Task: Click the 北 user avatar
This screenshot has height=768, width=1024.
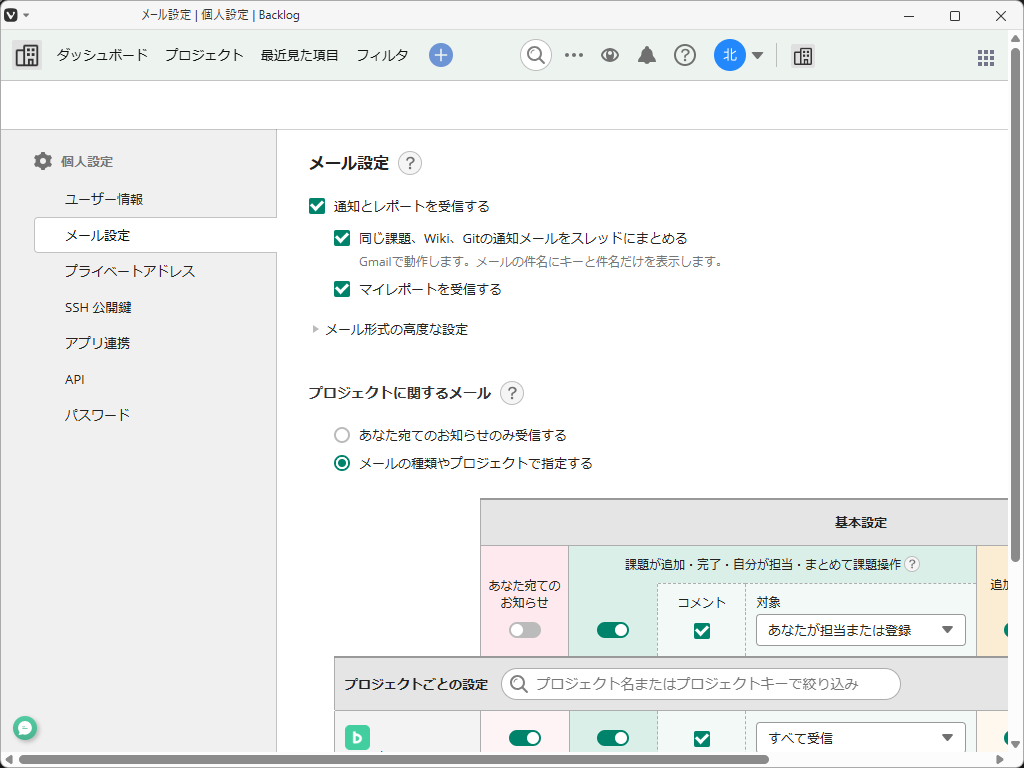Action: point(729,56)
